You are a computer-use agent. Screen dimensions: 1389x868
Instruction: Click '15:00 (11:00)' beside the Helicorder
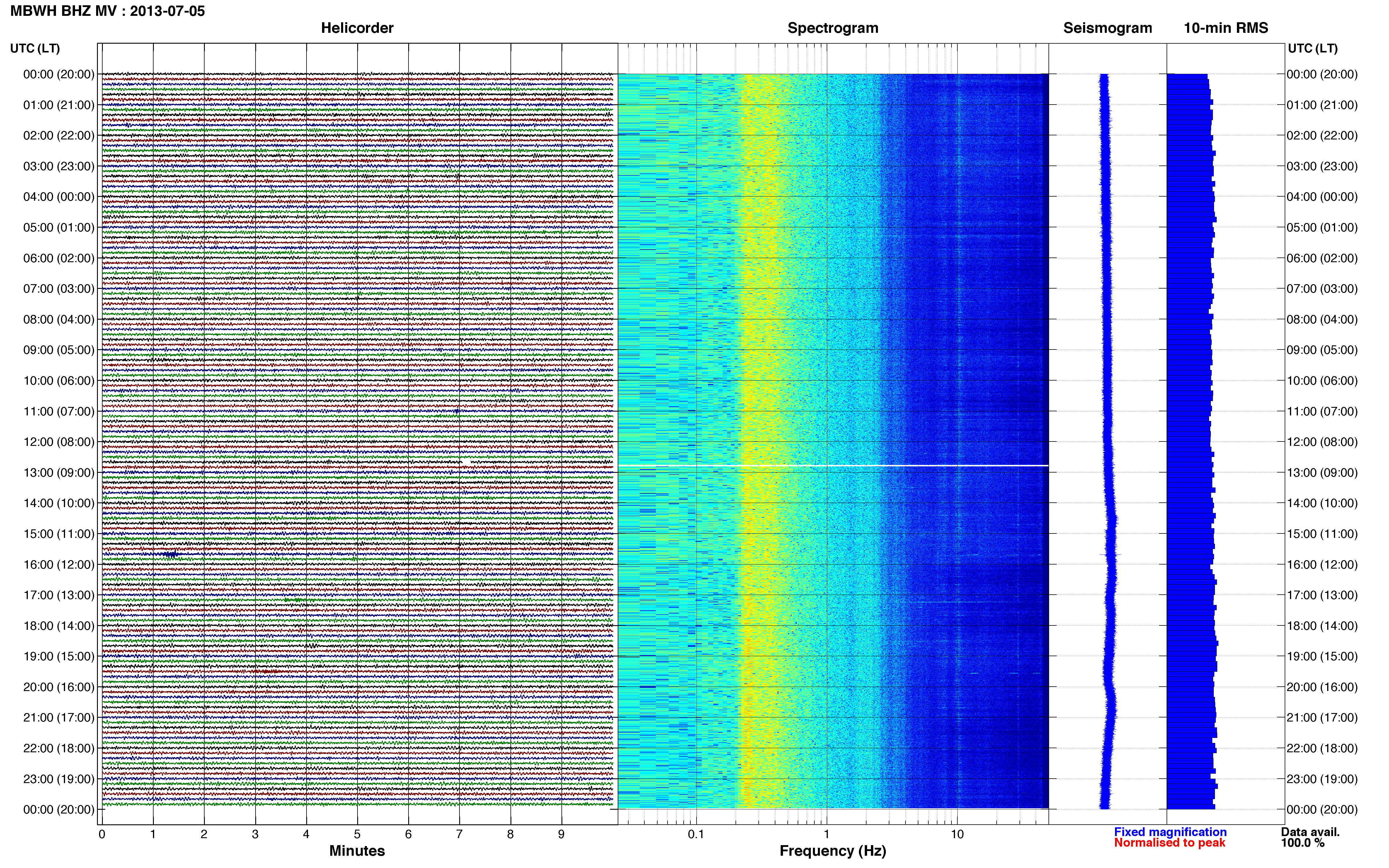coord(59,534)
